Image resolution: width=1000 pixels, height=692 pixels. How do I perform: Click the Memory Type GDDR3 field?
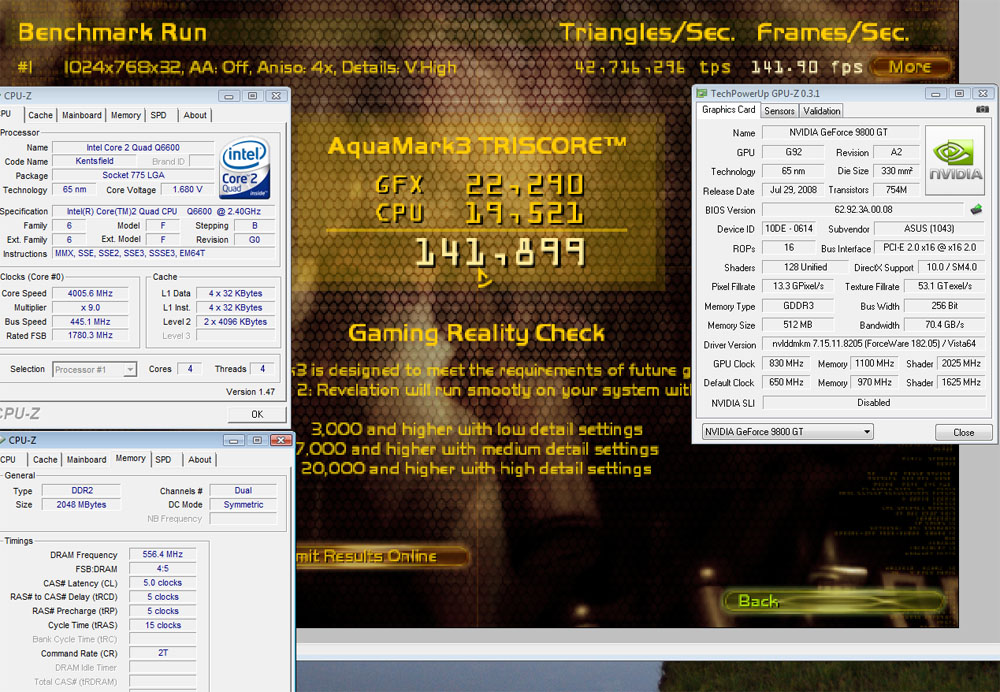pos(798,306)
